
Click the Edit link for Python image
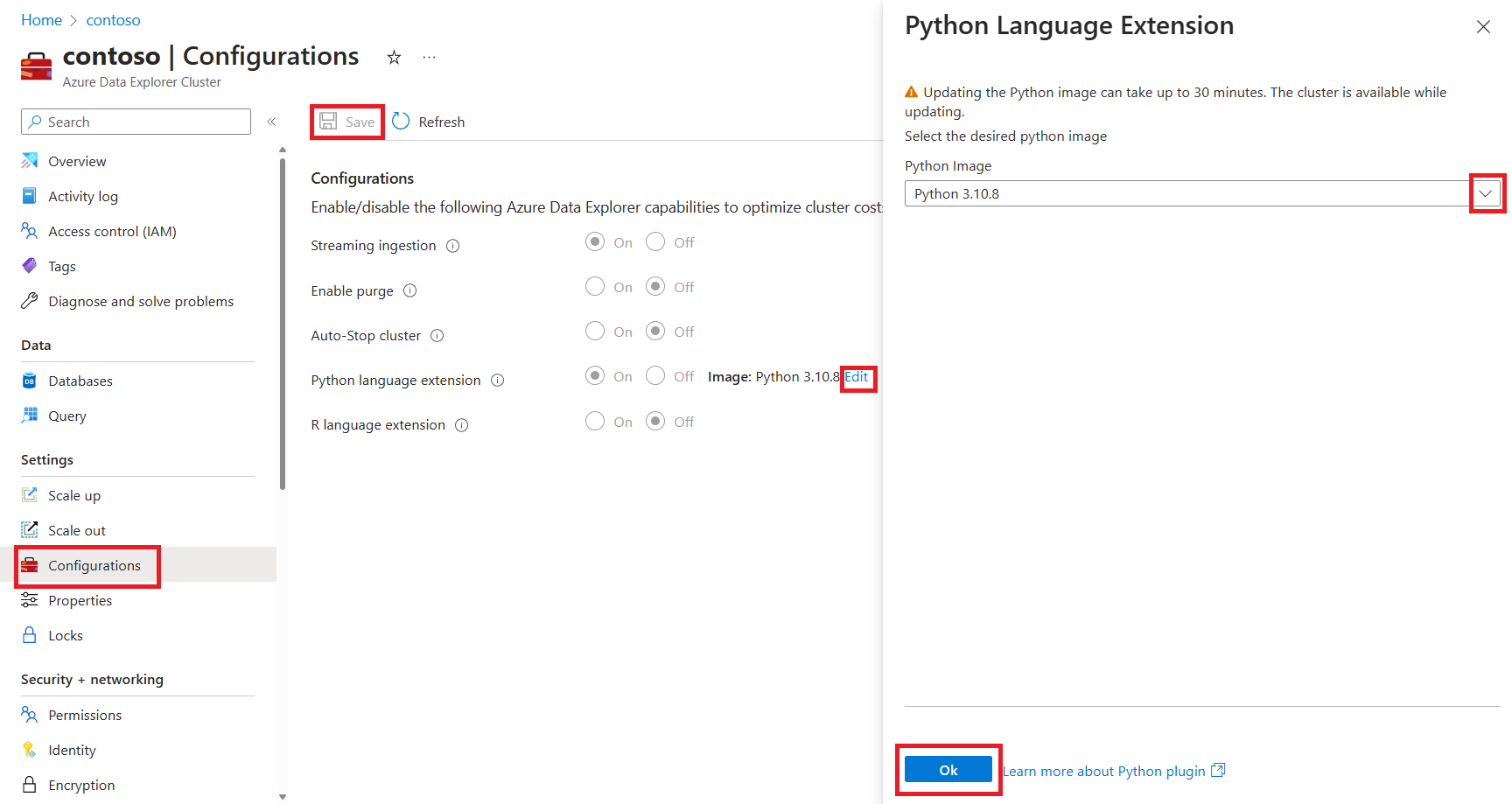click(x=857, y=377)
